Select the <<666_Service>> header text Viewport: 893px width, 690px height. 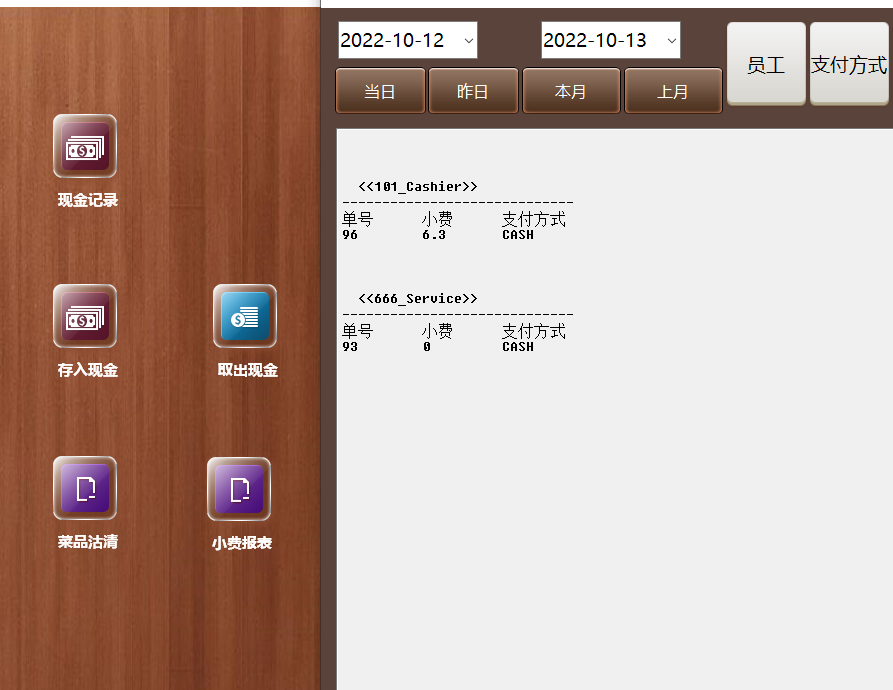(x=418, y=299)
